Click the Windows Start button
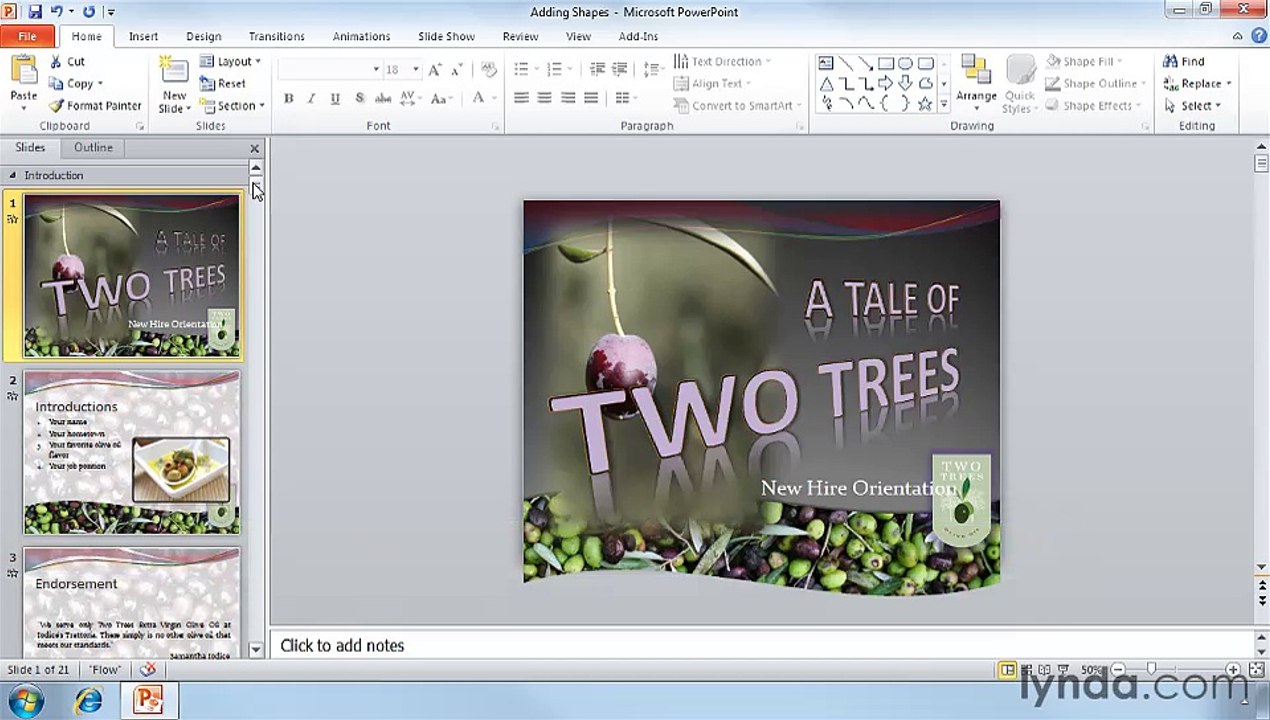Viewport: 1270px width, 720px height. tap(25, 700)
